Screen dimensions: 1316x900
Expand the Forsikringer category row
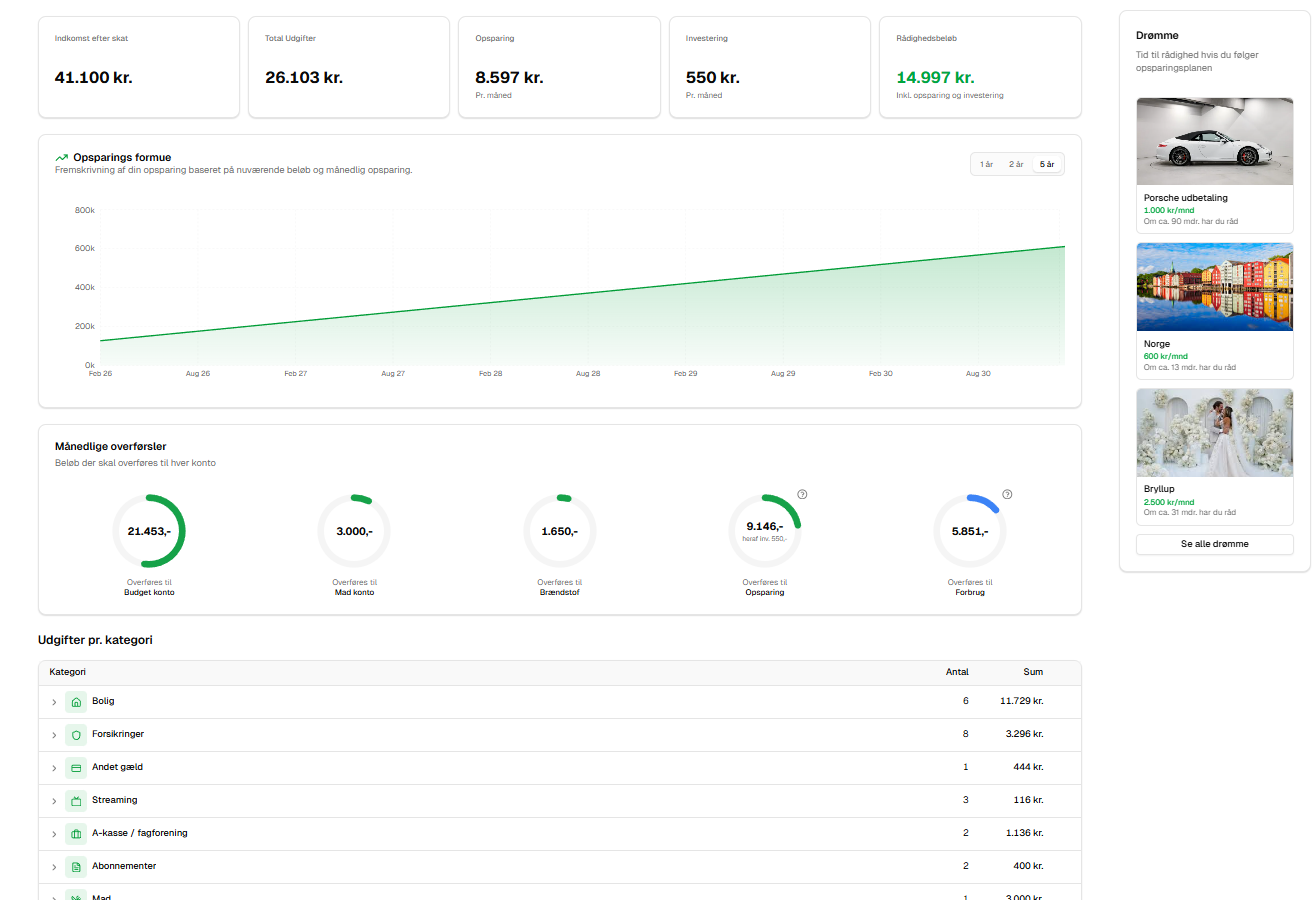[x=54, y=735]
